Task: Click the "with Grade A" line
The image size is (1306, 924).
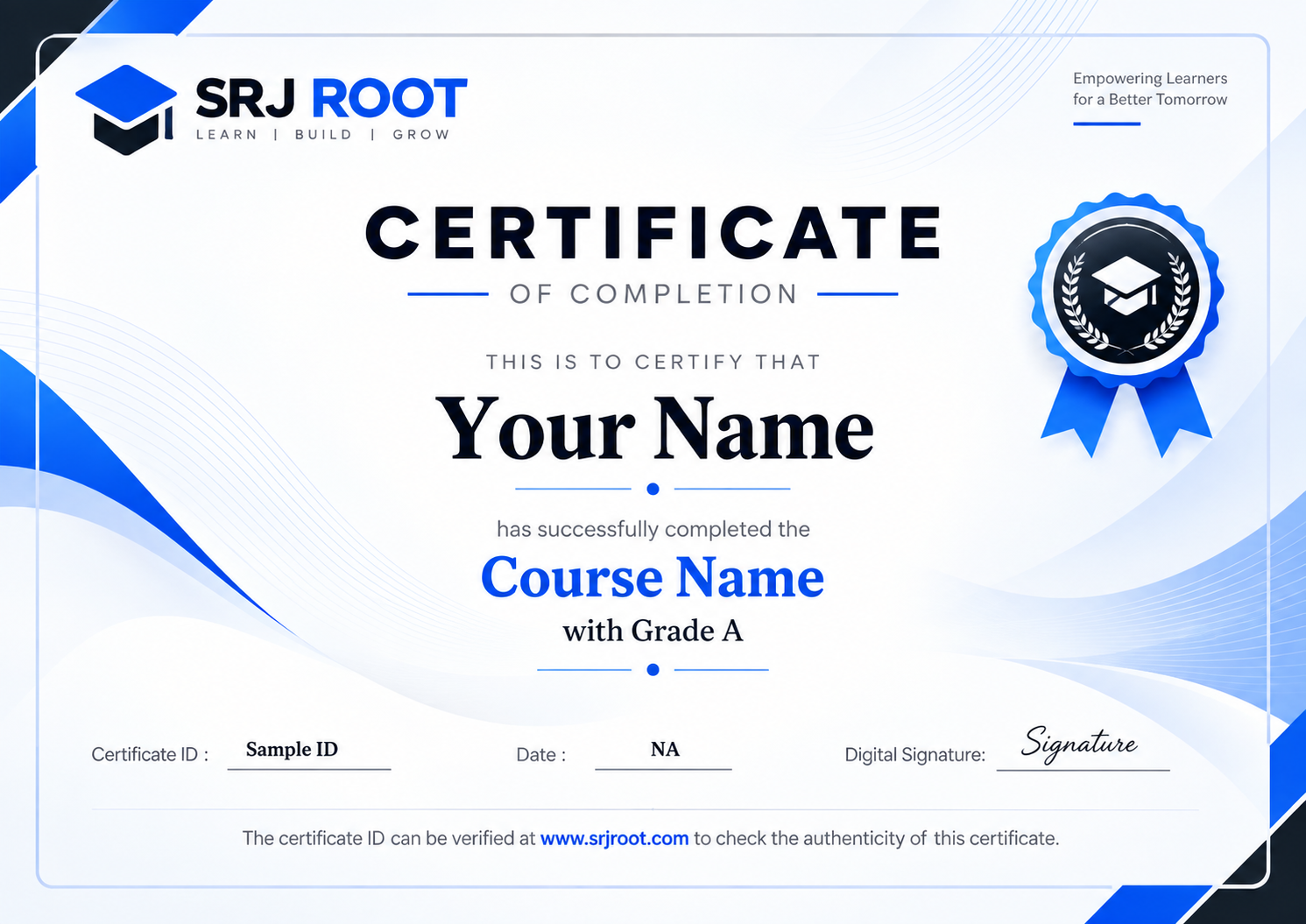Action: coord(653,631)
